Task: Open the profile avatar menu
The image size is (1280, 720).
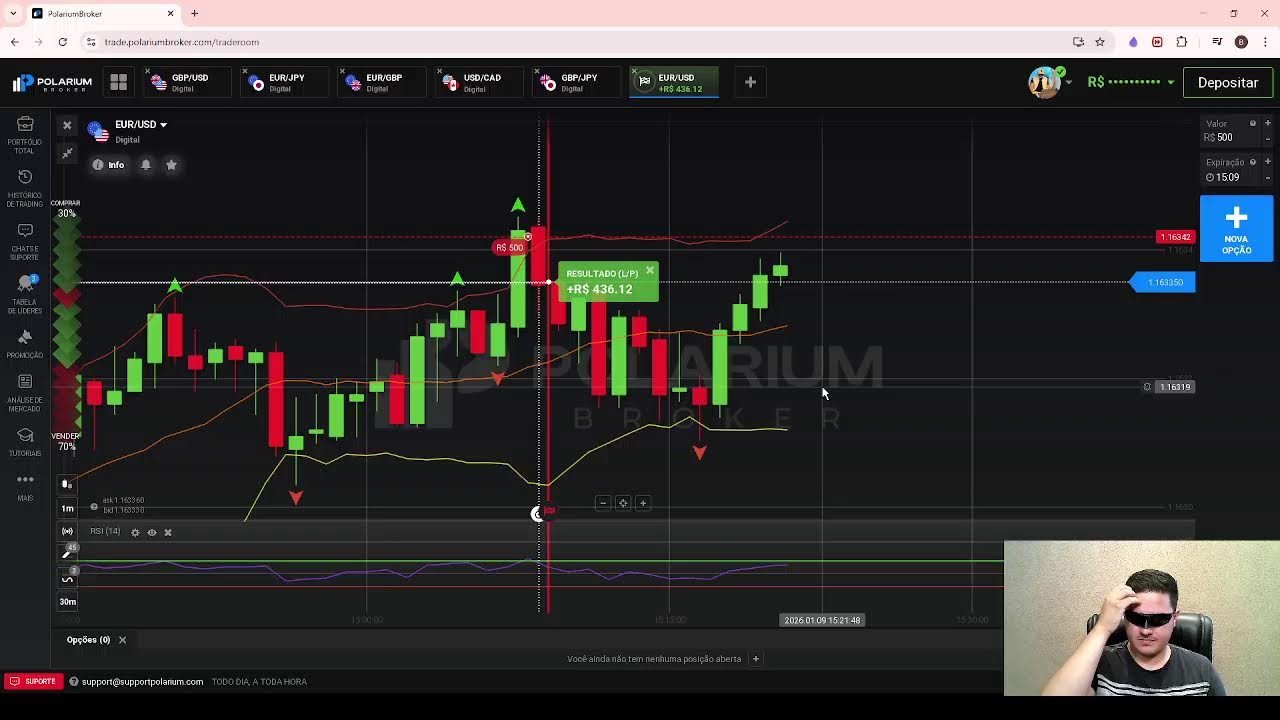Action: 1045,82
